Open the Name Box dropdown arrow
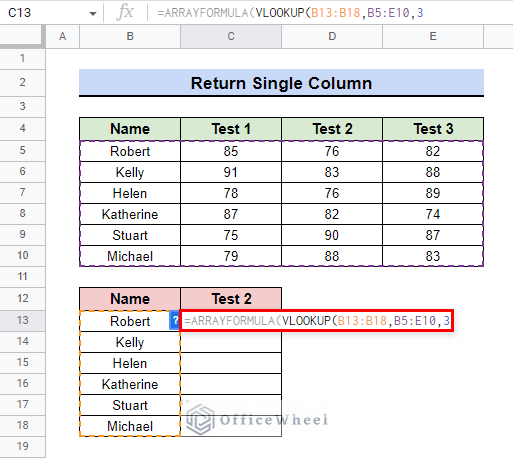Image resolution: width=513 pixels, height=458 pixels. (x=93, y=14)
